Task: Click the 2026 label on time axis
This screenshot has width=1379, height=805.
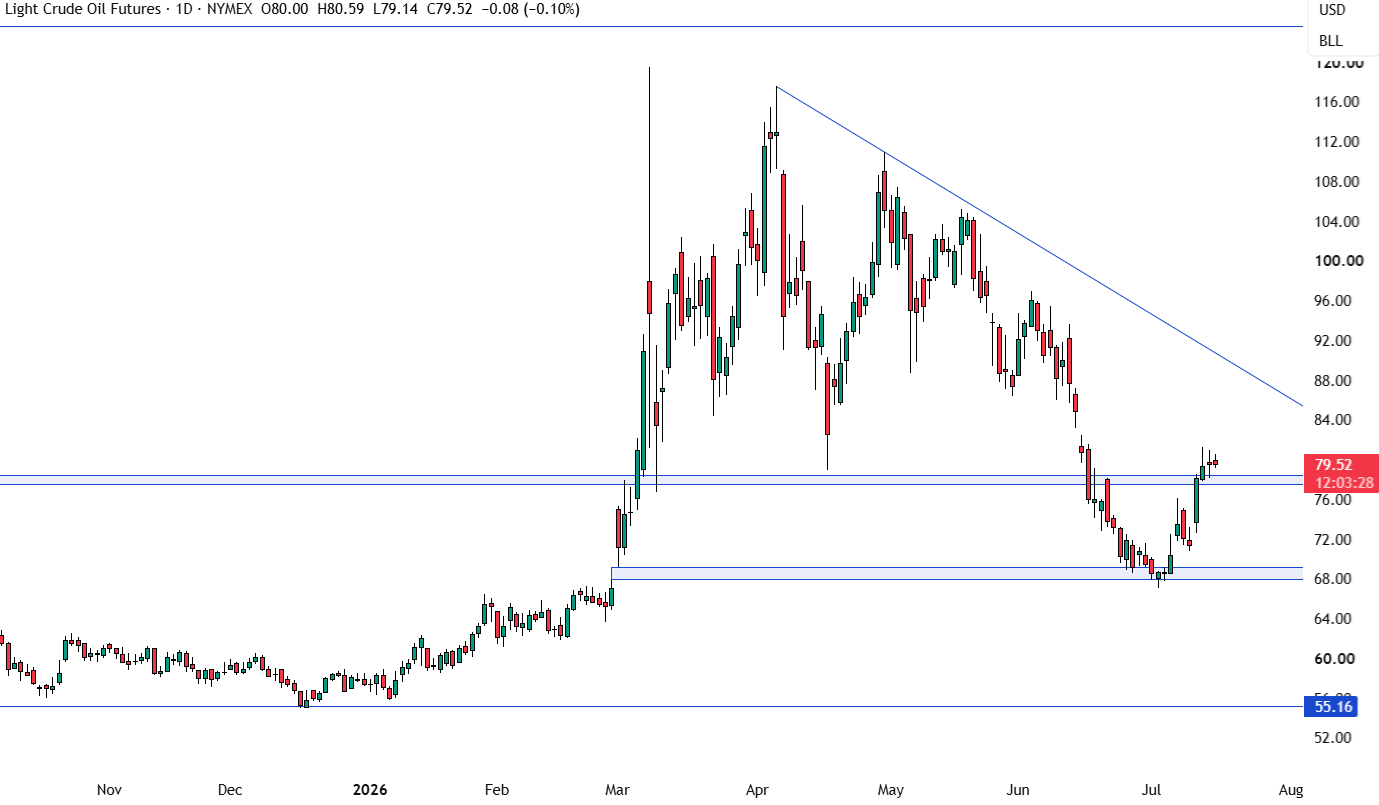Action: [369, 790]
